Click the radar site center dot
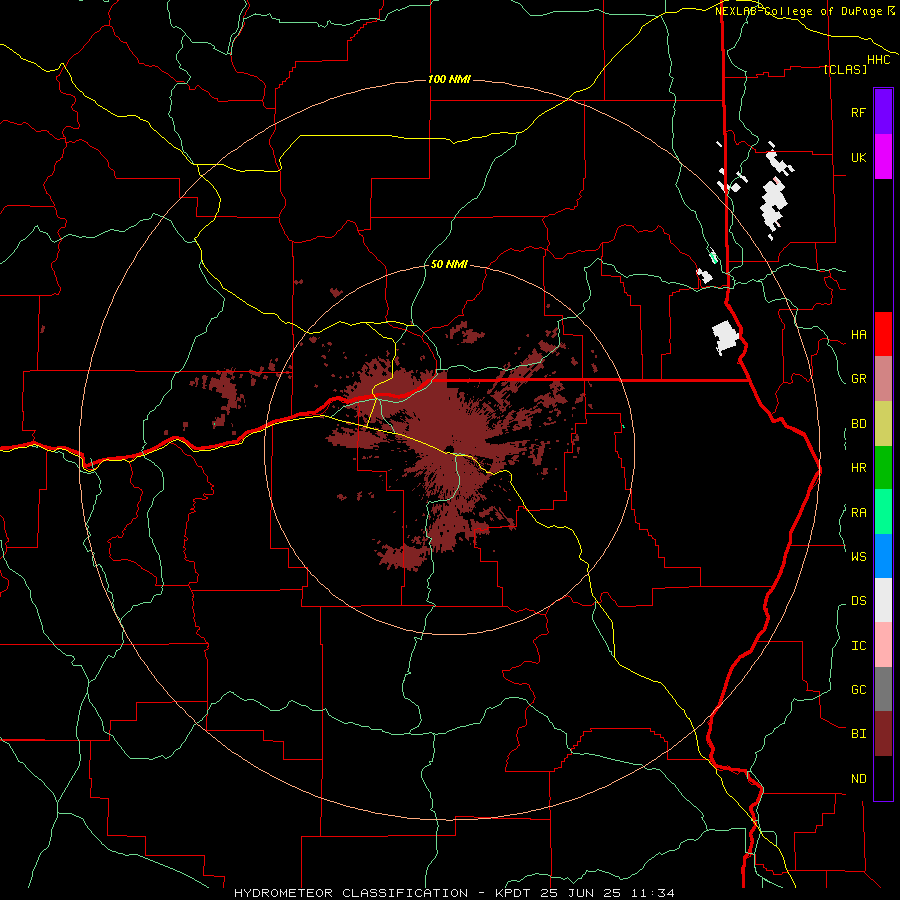900x900 pixels. point(449,449)
